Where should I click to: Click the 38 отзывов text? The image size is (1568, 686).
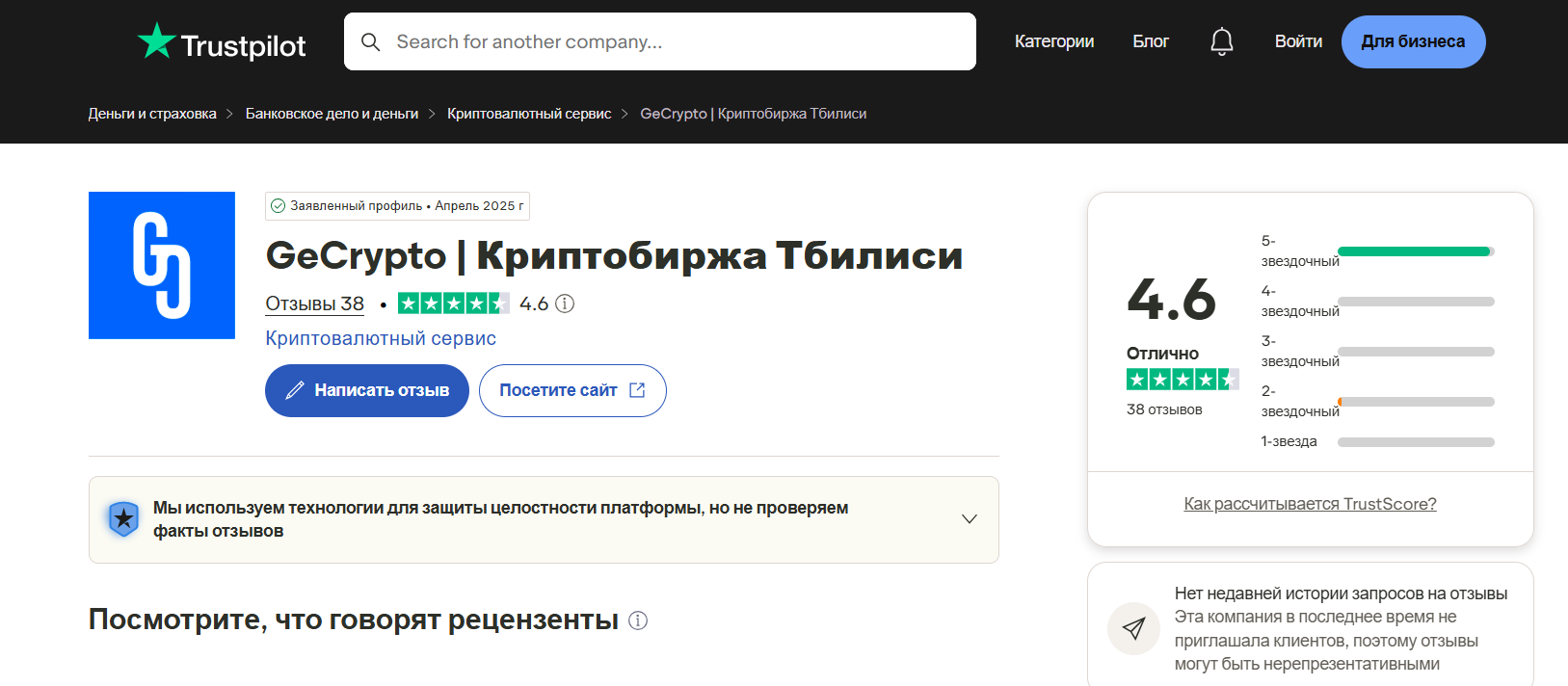(x=1164, y=409)
